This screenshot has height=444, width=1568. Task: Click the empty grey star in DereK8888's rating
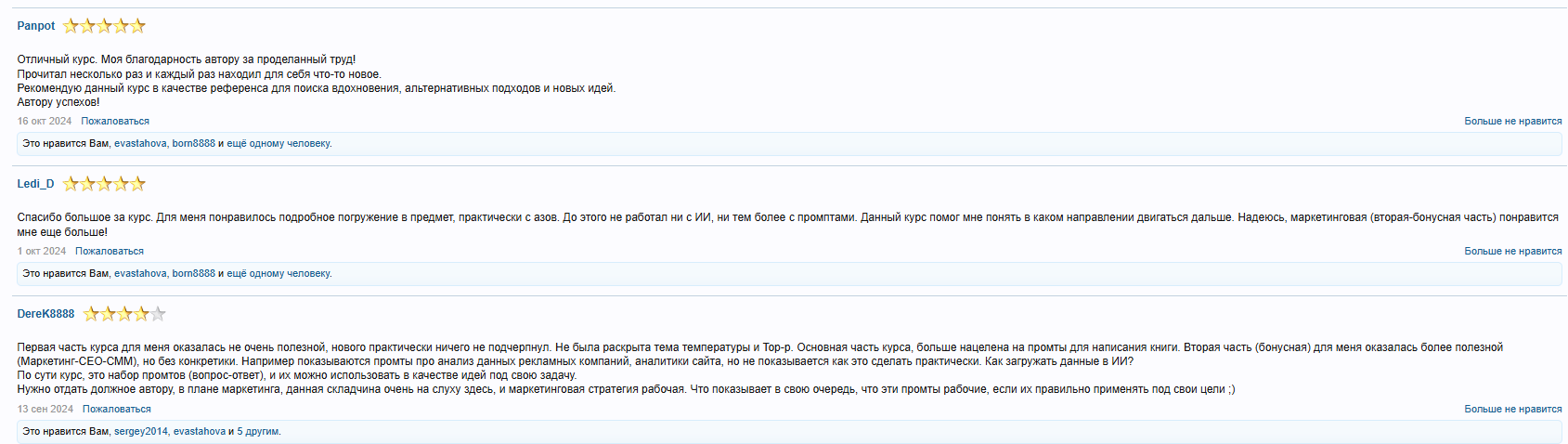click(x=158, y=314)
